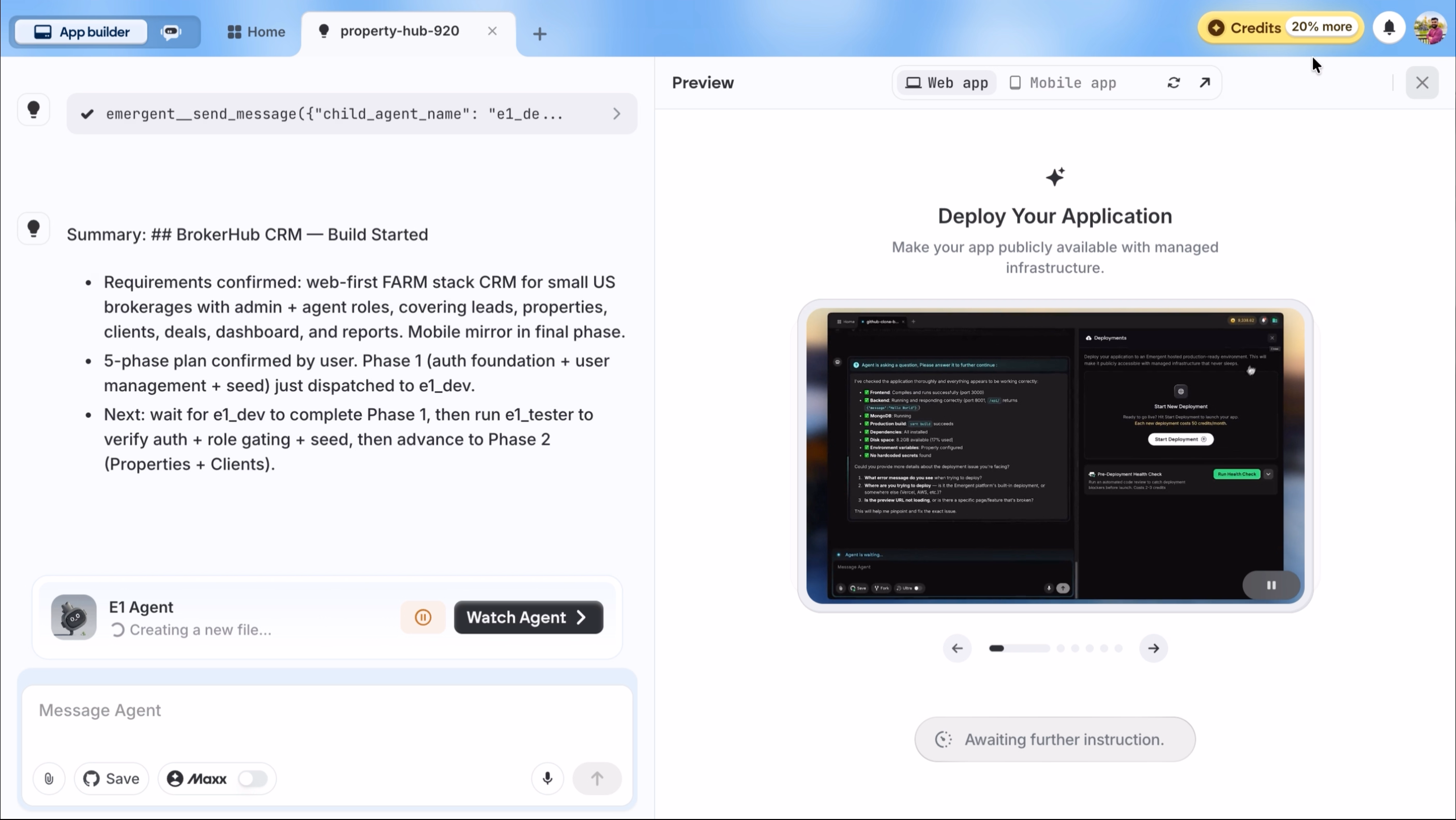Click the "E1 Agent" name label
1456x820 pixels.
(141, 607)
